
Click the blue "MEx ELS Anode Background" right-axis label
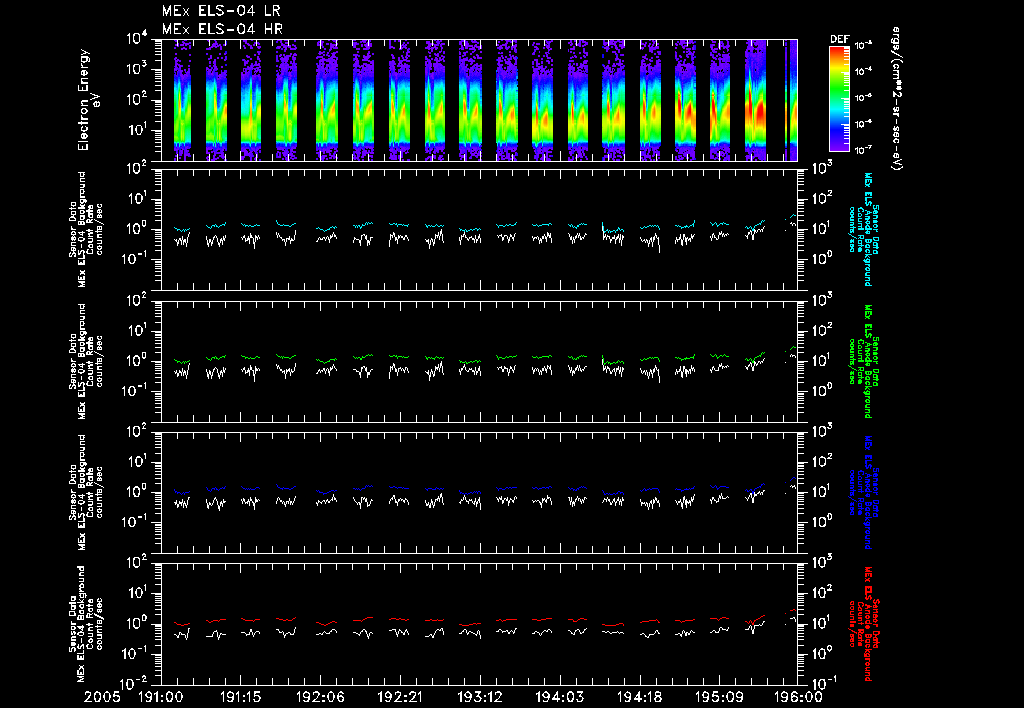click(x=867, y=492)
